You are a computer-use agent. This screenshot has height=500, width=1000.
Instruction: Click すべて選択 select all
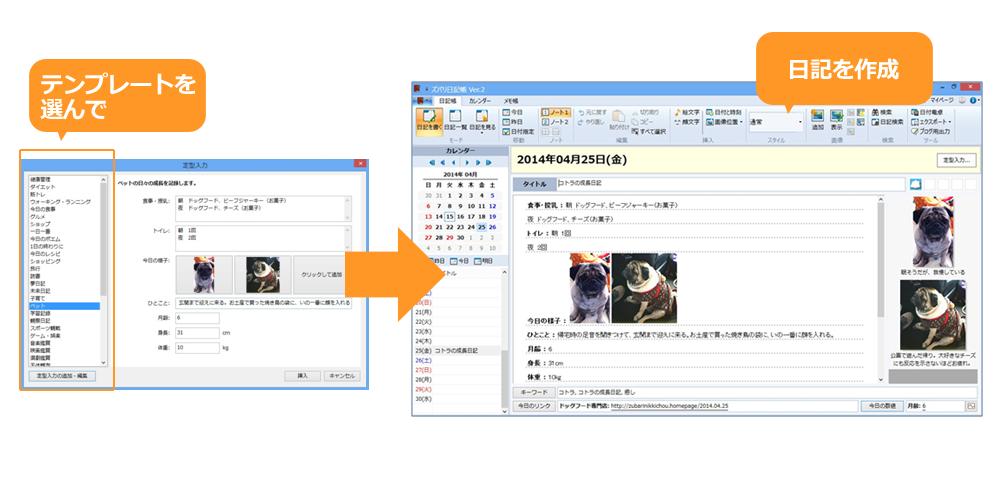pos(649,131)
